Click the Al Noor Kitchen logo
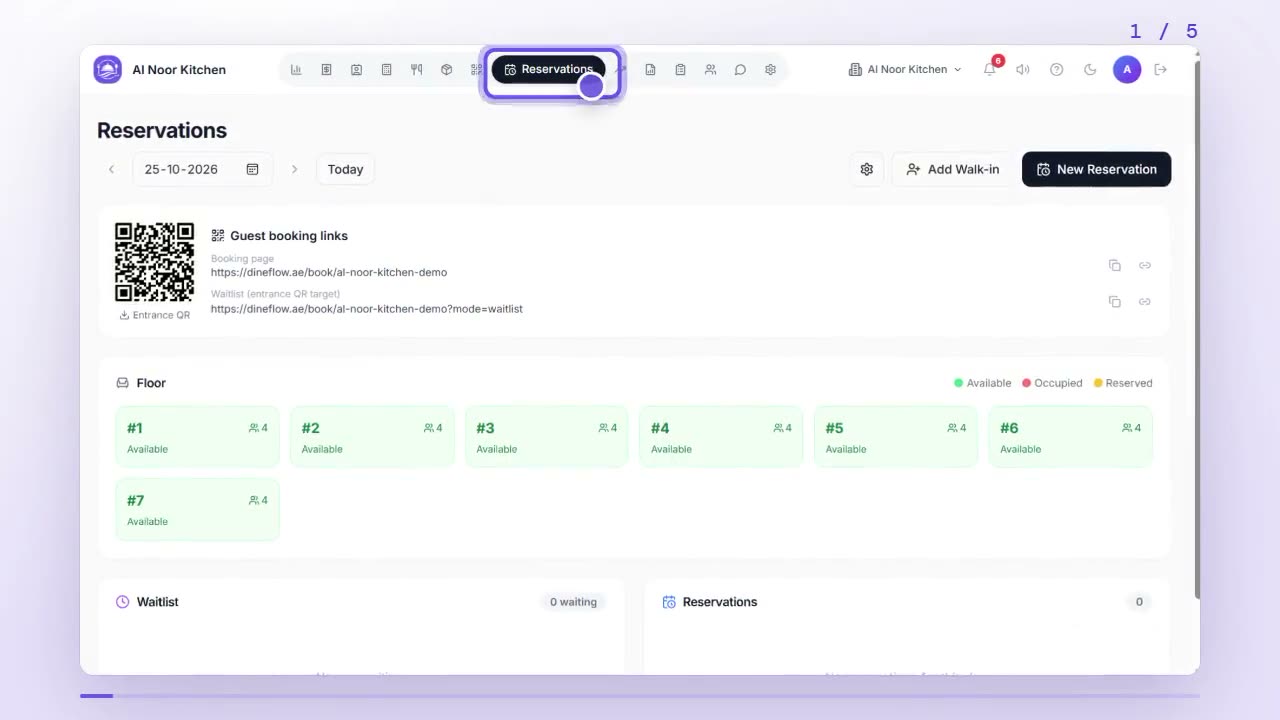This screenshot has width=1280, height=720. pyautogui.click(x=108, y=70)
